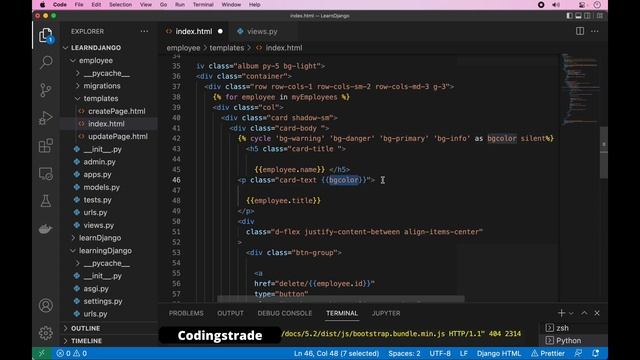Change language mode Django HTML
Image resolution: width=640 pixels, height=360 pixels.
[x=499, y=353]
